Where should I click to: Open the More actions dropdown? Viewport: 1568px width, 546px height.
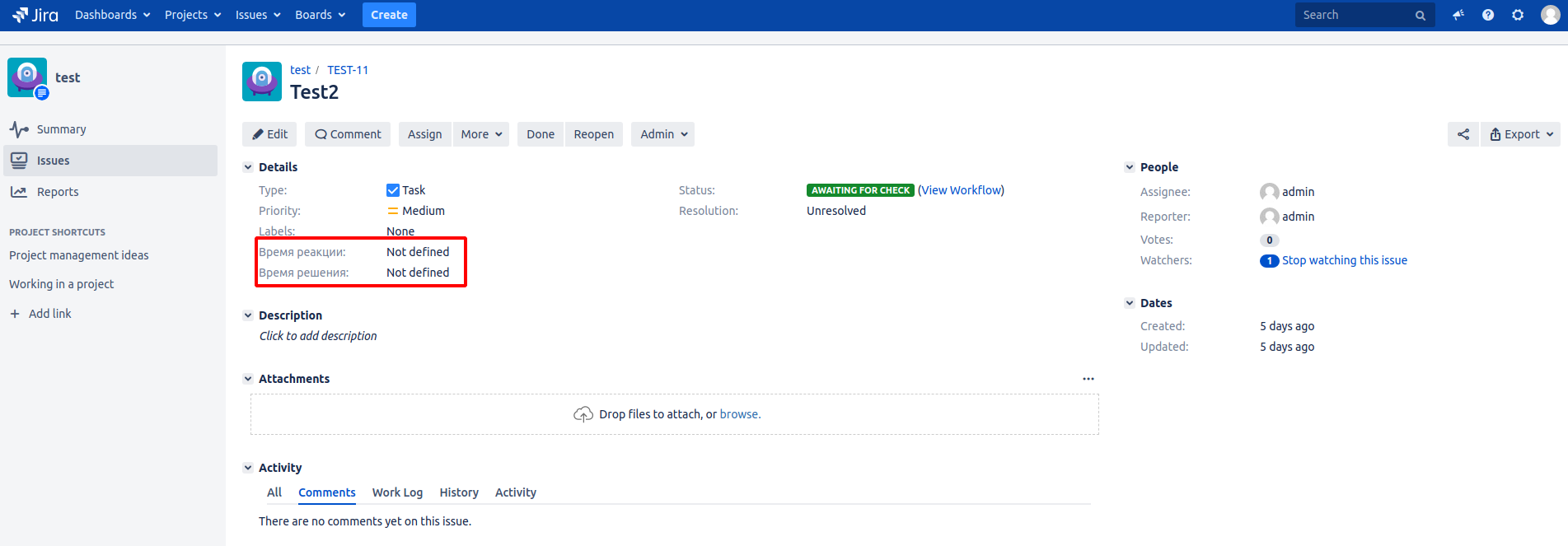click(481, 134)
